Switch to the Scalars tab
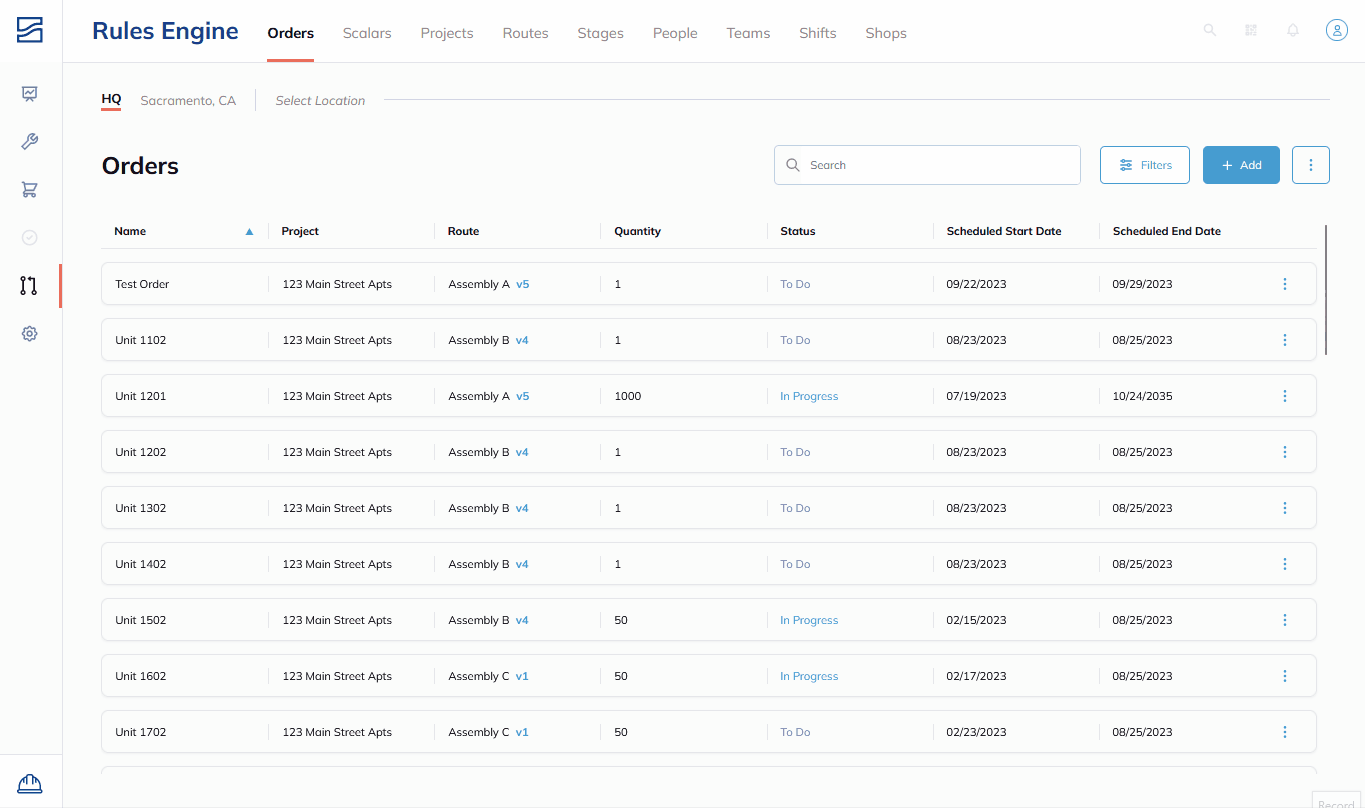Image resolution: width=1365 pixels, height=808 pixels. point(367,33)
